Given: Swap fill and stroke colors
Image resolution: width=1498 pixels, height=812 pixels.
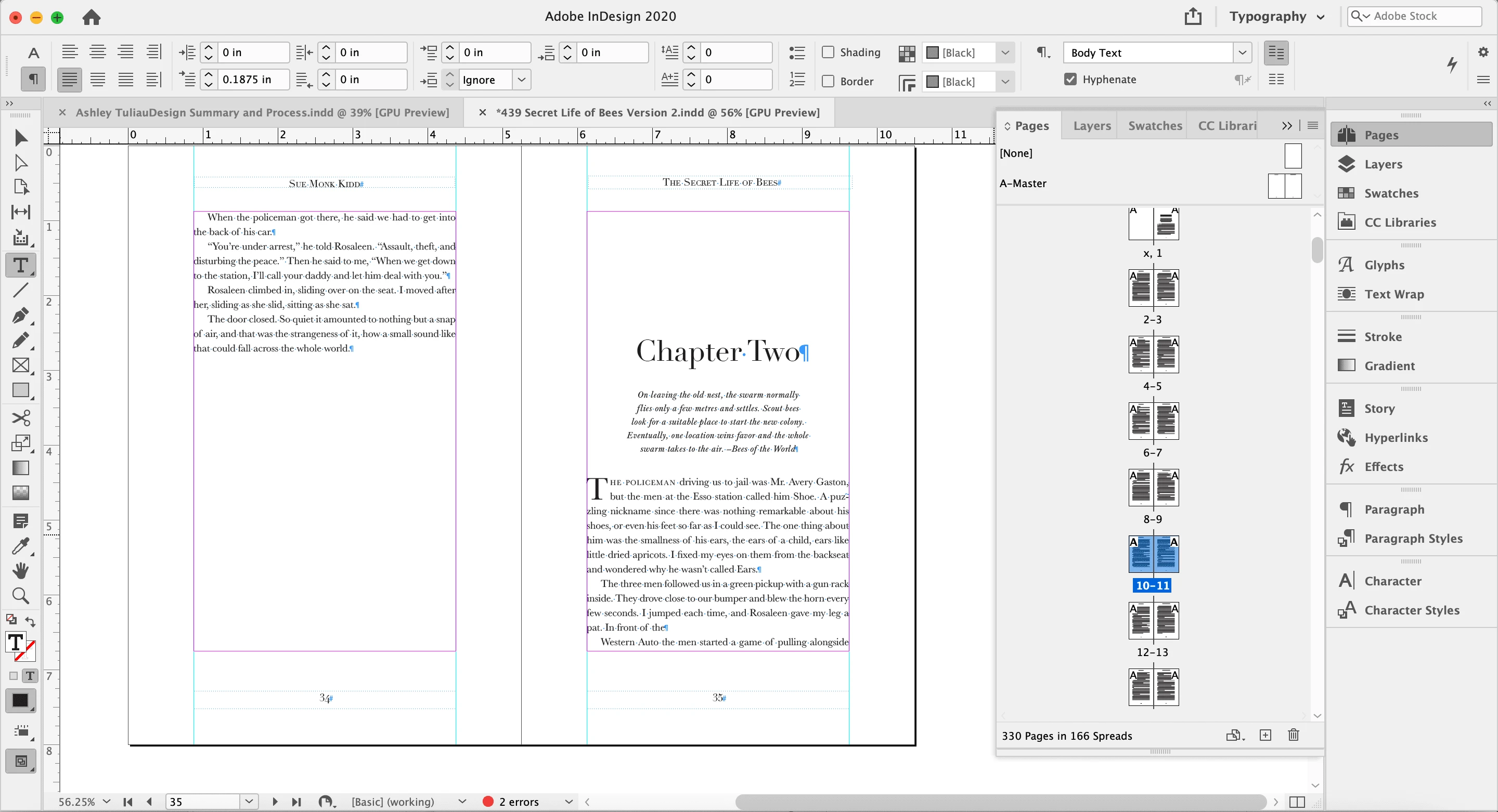Looking at the screenshot, I should (30, 621).
